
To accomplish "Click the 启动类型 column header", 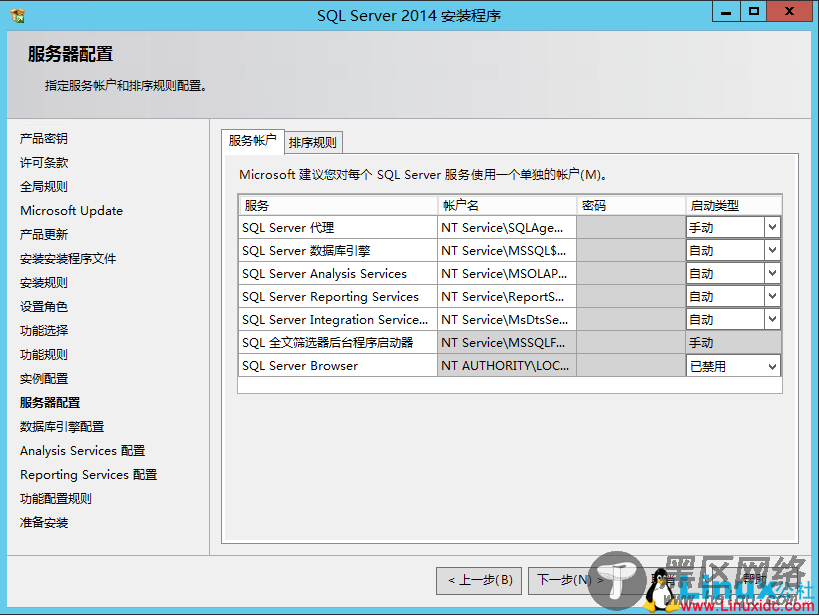I will [733, 205].
